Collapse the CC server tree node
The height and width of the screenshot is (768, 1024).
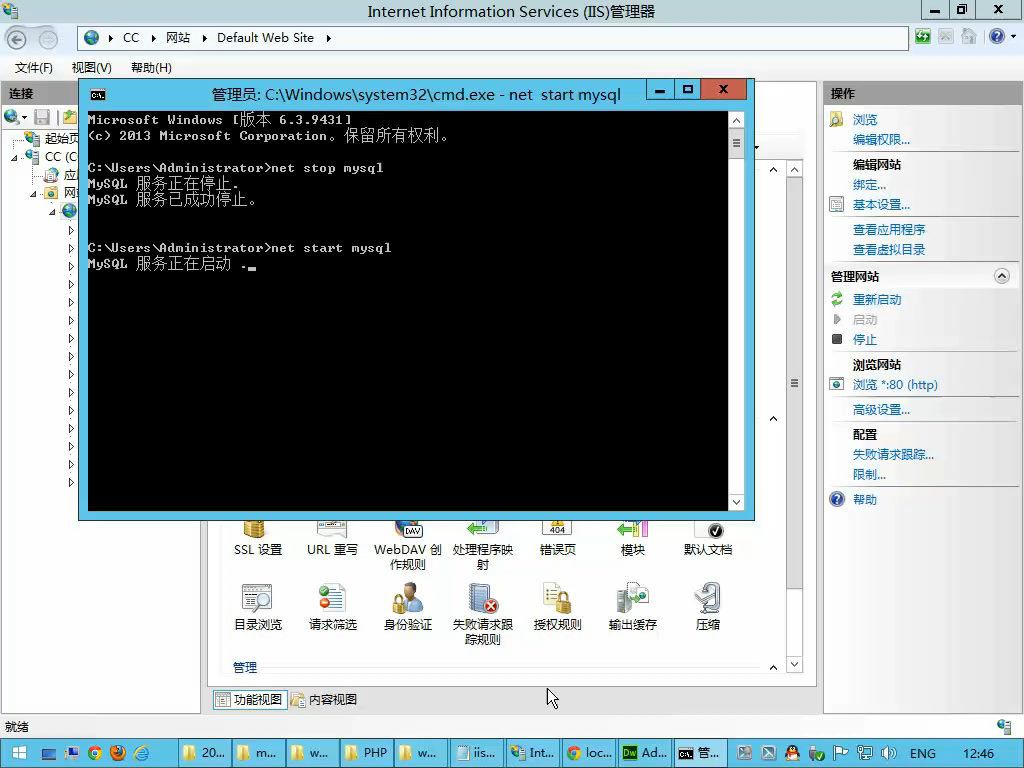pyautogui.click(x=14, y=157)
